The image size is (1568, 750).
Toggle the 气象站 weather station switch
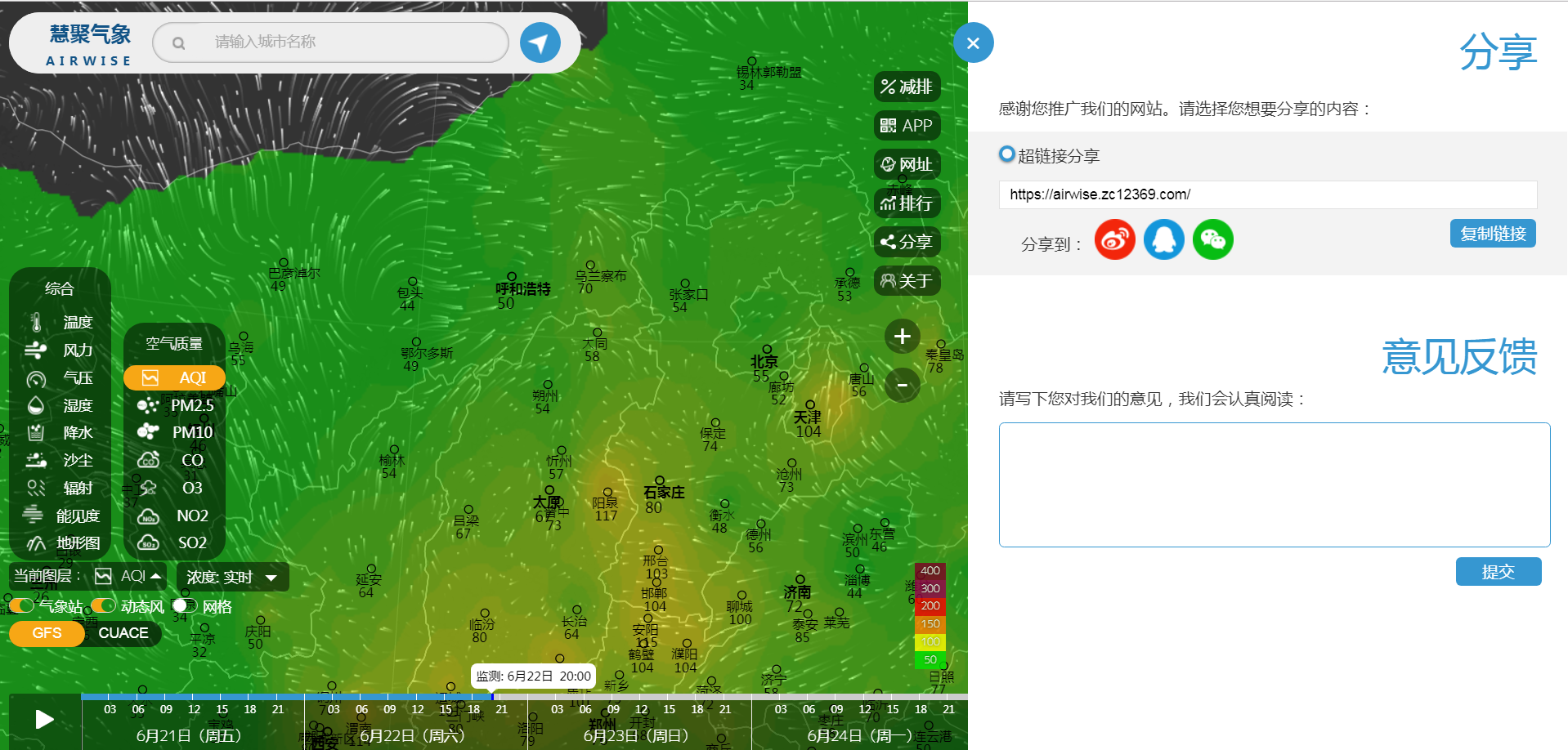point(22,605)
